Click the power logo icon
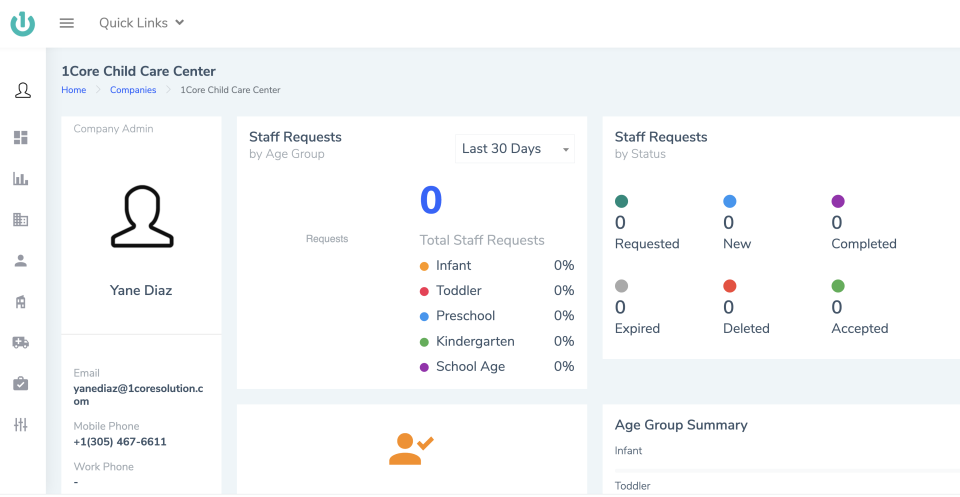This screenshot has width=960, height=497. point(23,23)
